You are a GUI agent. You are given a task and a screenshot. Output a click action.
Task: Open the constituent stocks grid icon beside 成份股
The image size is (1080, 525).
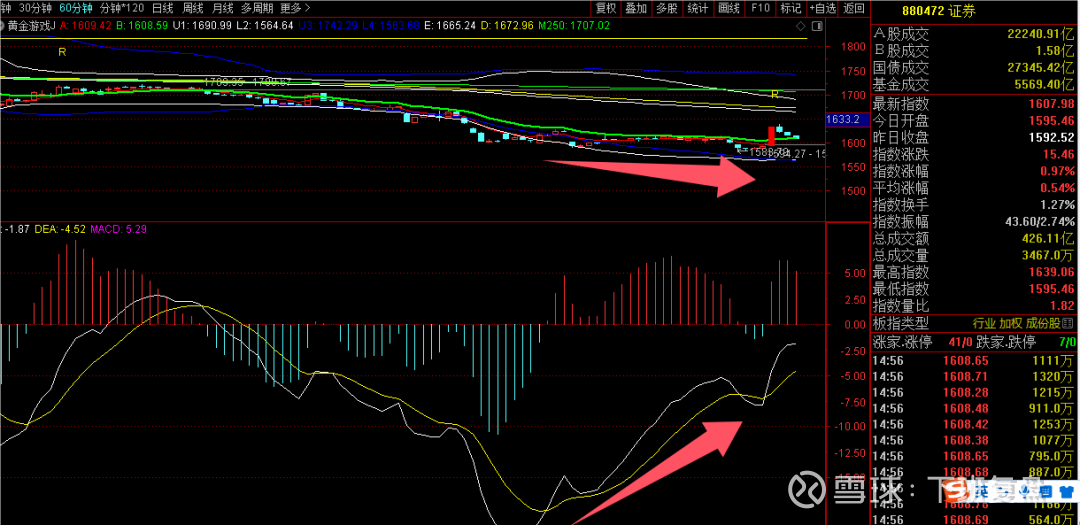[1070, 322]
